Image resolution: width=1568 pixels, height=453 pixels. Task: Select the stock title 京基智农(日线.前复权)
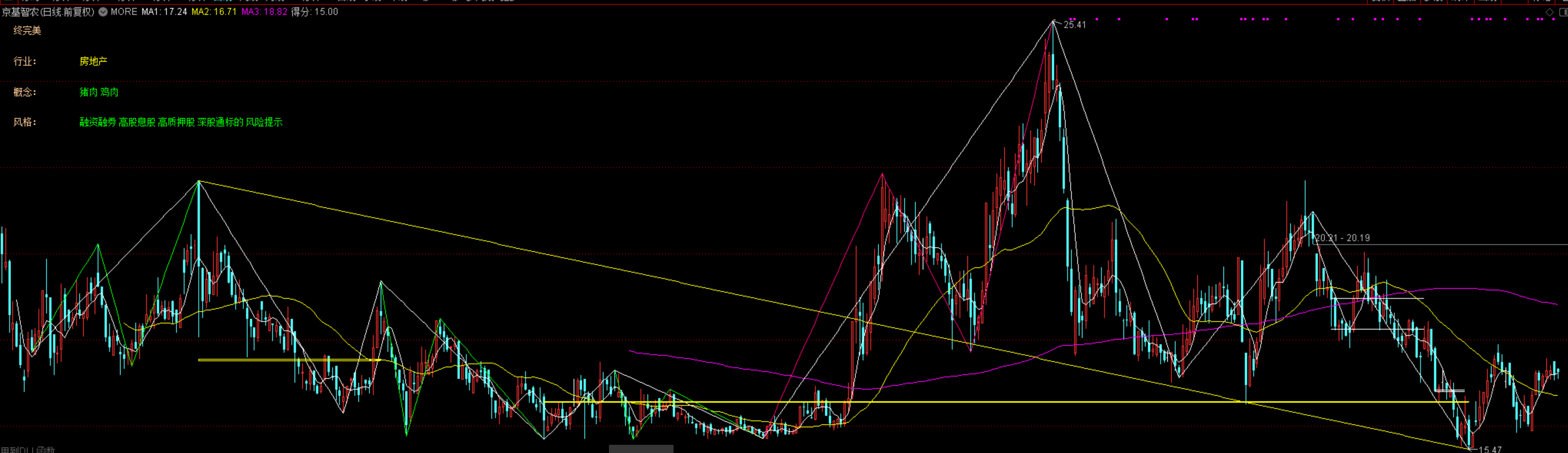pyautogui.click(x=48, y=12)
